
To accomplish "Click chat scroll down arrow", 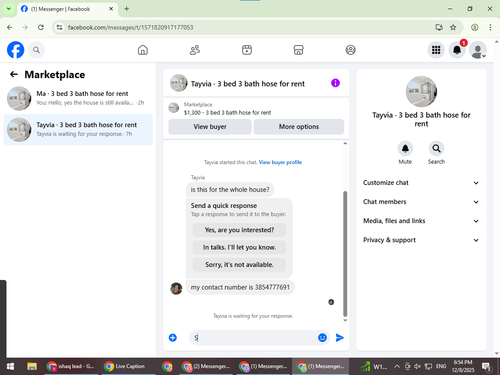I will (x=345, y=320).
